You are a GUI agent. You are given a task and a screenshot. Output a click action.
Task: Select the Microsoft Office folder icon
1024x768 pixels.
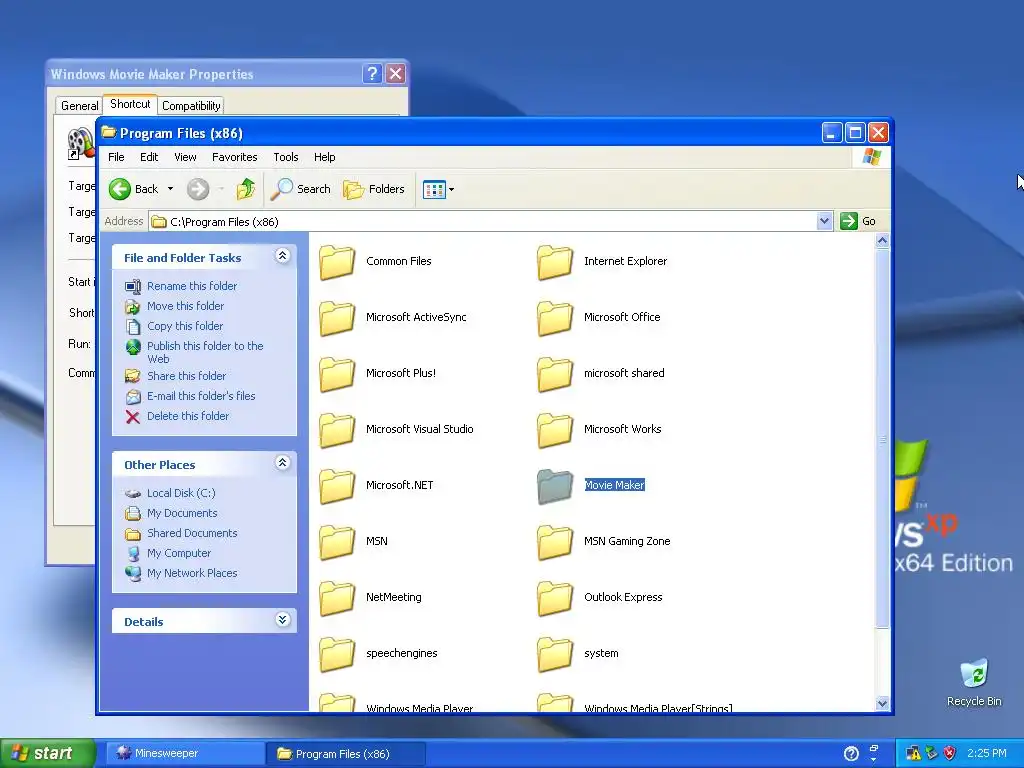[555, 318]
